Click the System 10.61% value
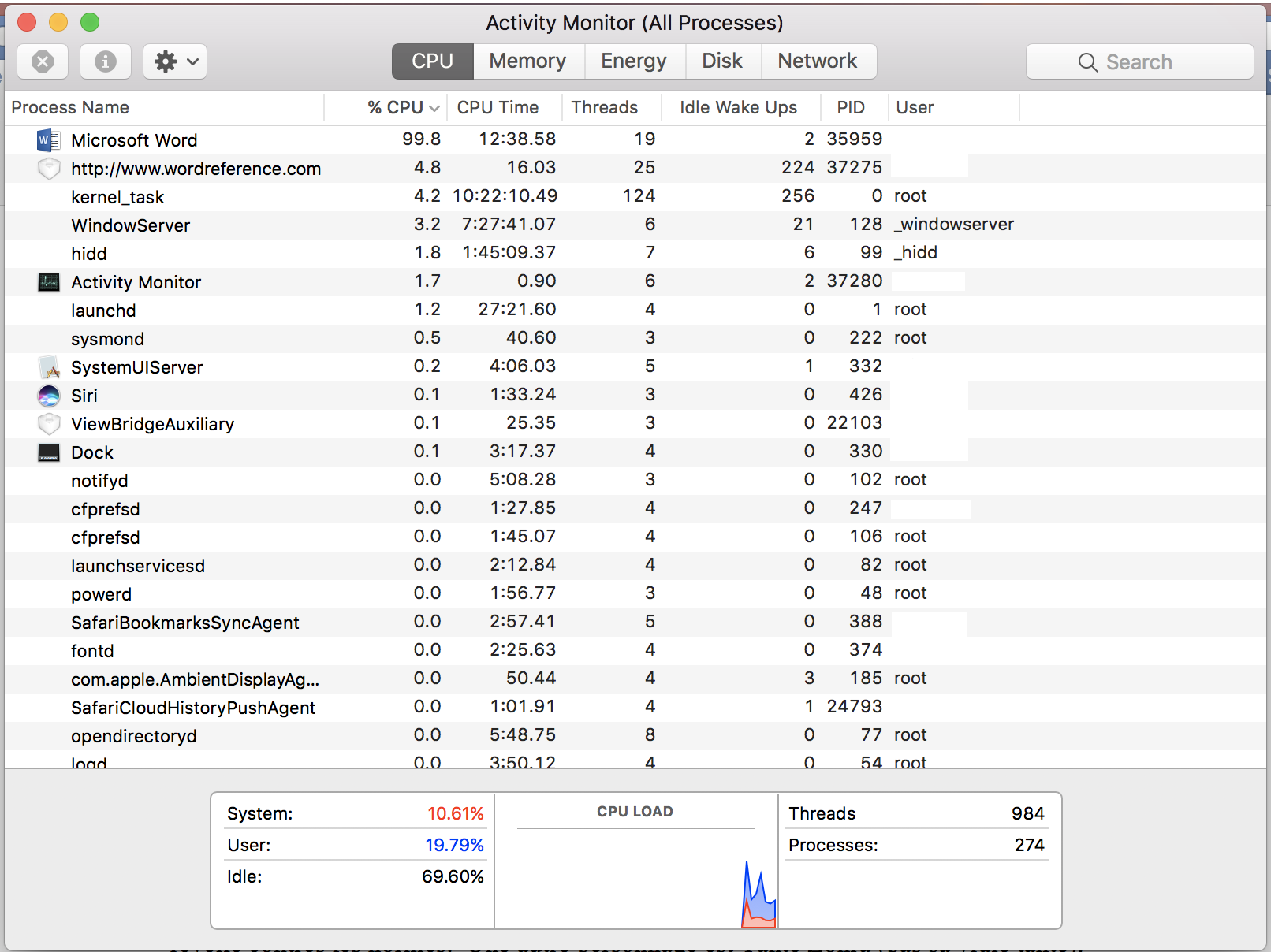 coord(456,813)
